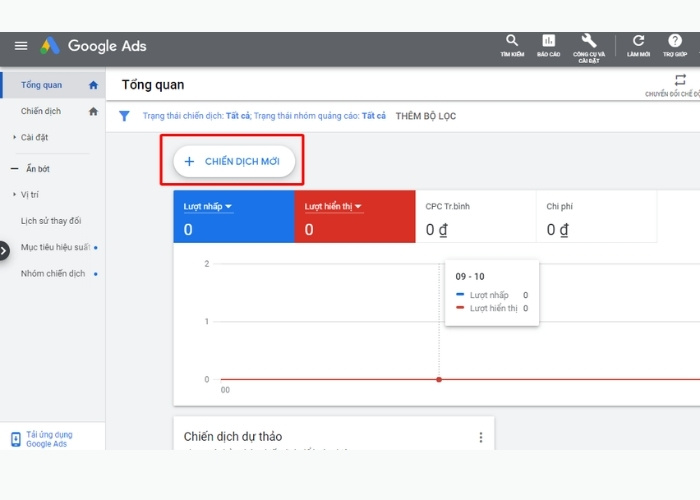The height and width of the screenshot is (500, 700).
Task: Open draft campaigns three-dot menu
Action: (x=480, y=437)
